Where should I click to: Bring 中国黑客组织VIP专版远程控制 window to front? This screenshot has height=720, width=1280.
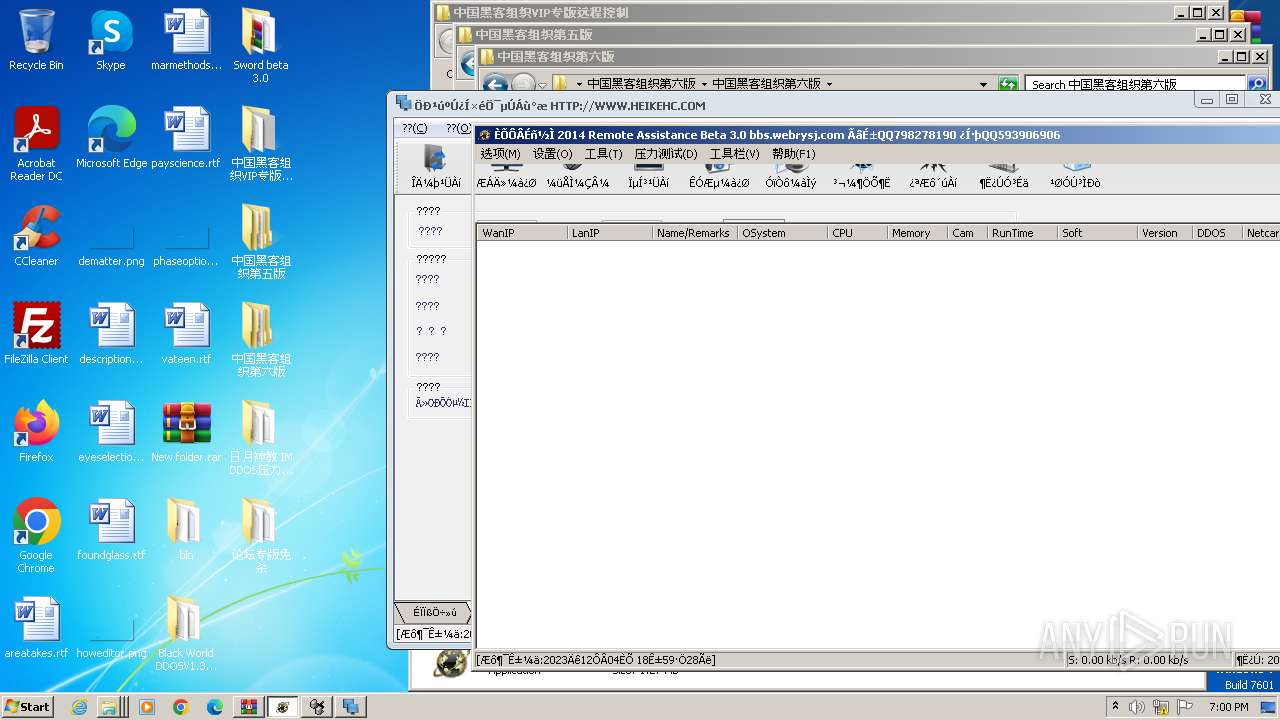(x=810, y=13)
